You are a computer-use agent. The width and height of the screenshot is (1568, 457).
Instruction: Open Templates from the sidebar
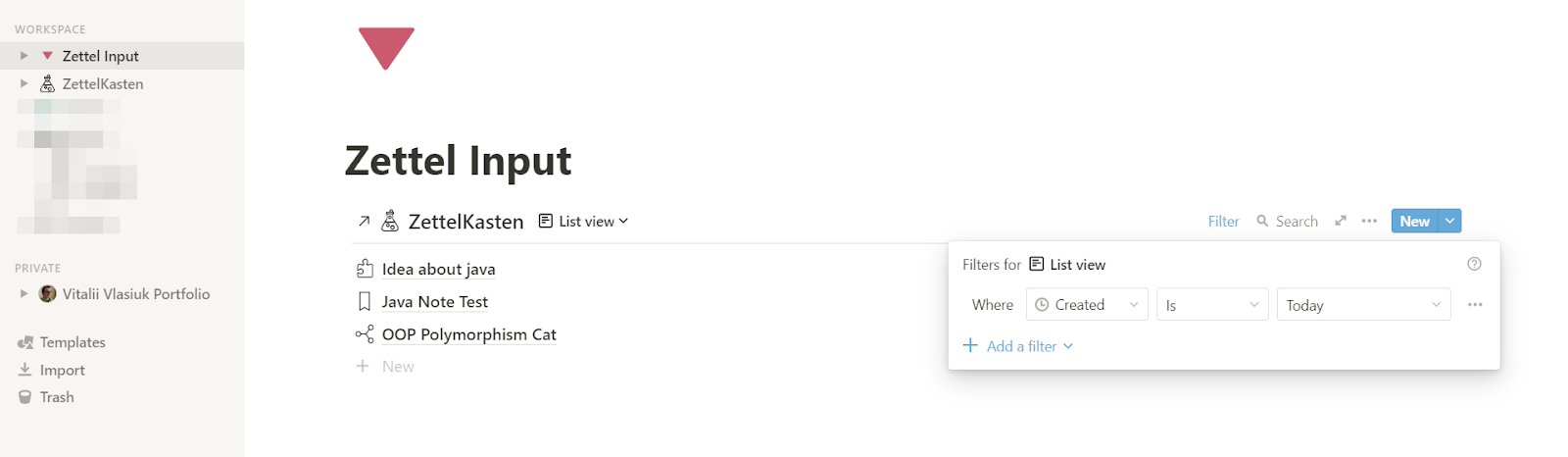tap(72, 342)
